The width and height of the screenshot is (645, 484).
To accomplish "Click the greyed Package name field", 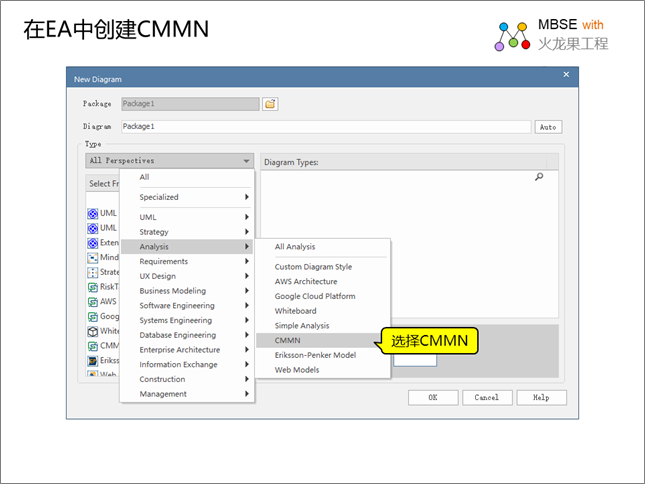I will click(190, 104).
